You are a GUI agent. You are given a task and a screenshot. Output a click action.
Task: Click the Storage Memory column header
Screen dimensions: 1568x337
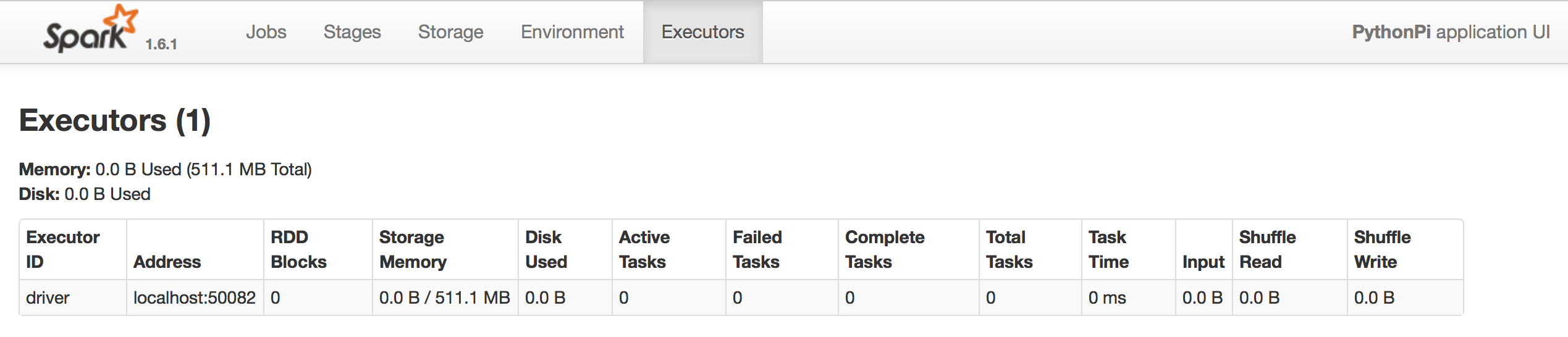412,249
